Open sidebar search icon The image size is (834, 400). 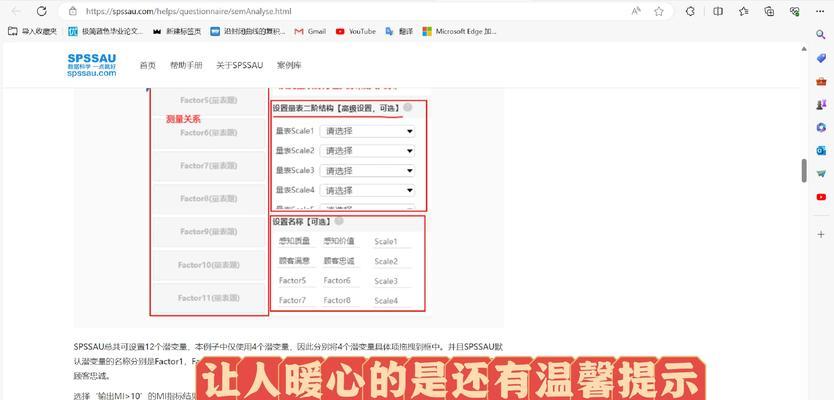821,34
